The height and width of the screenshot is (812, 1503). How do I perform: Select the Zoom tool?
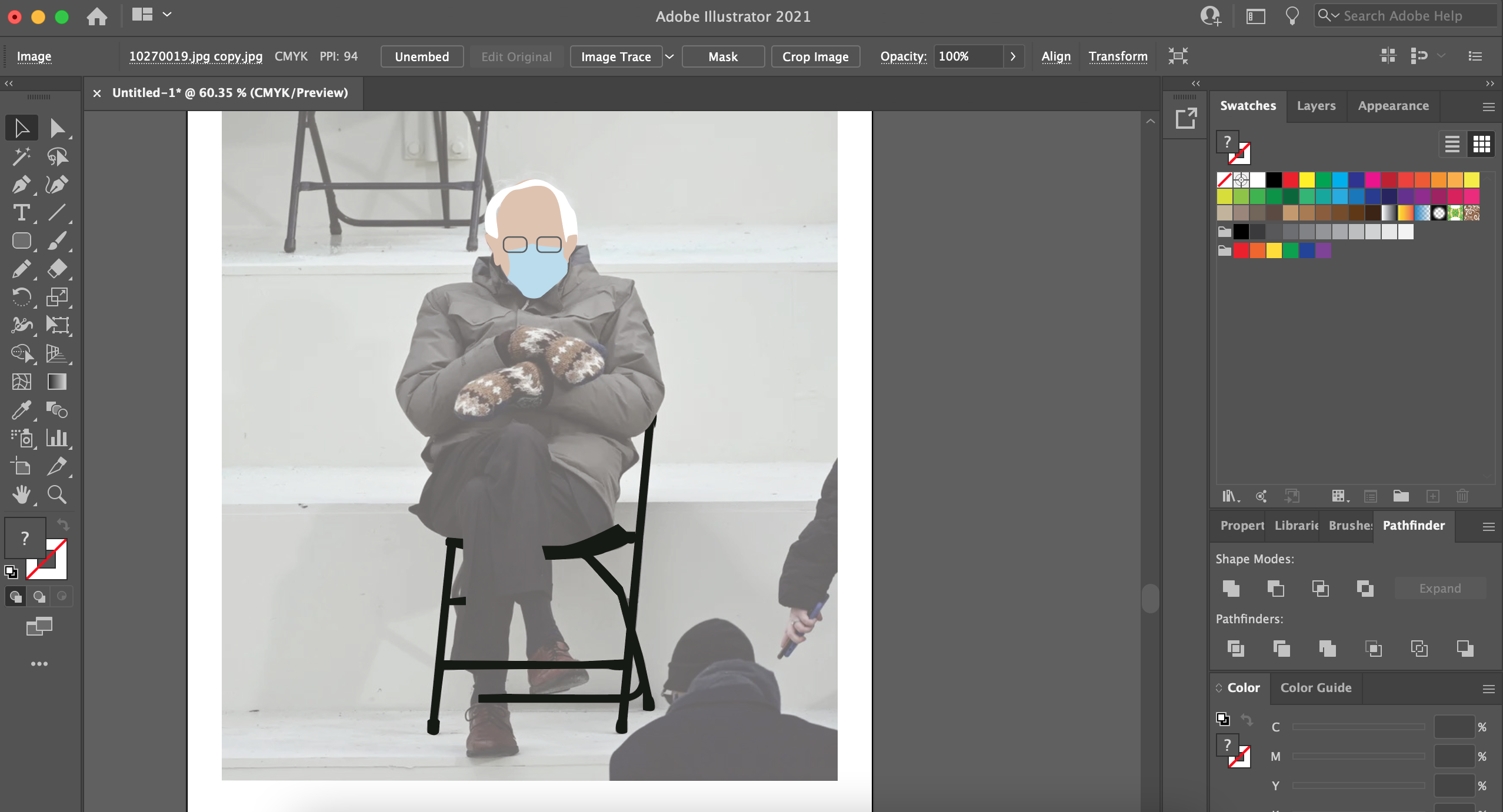(x=57, y=494)
